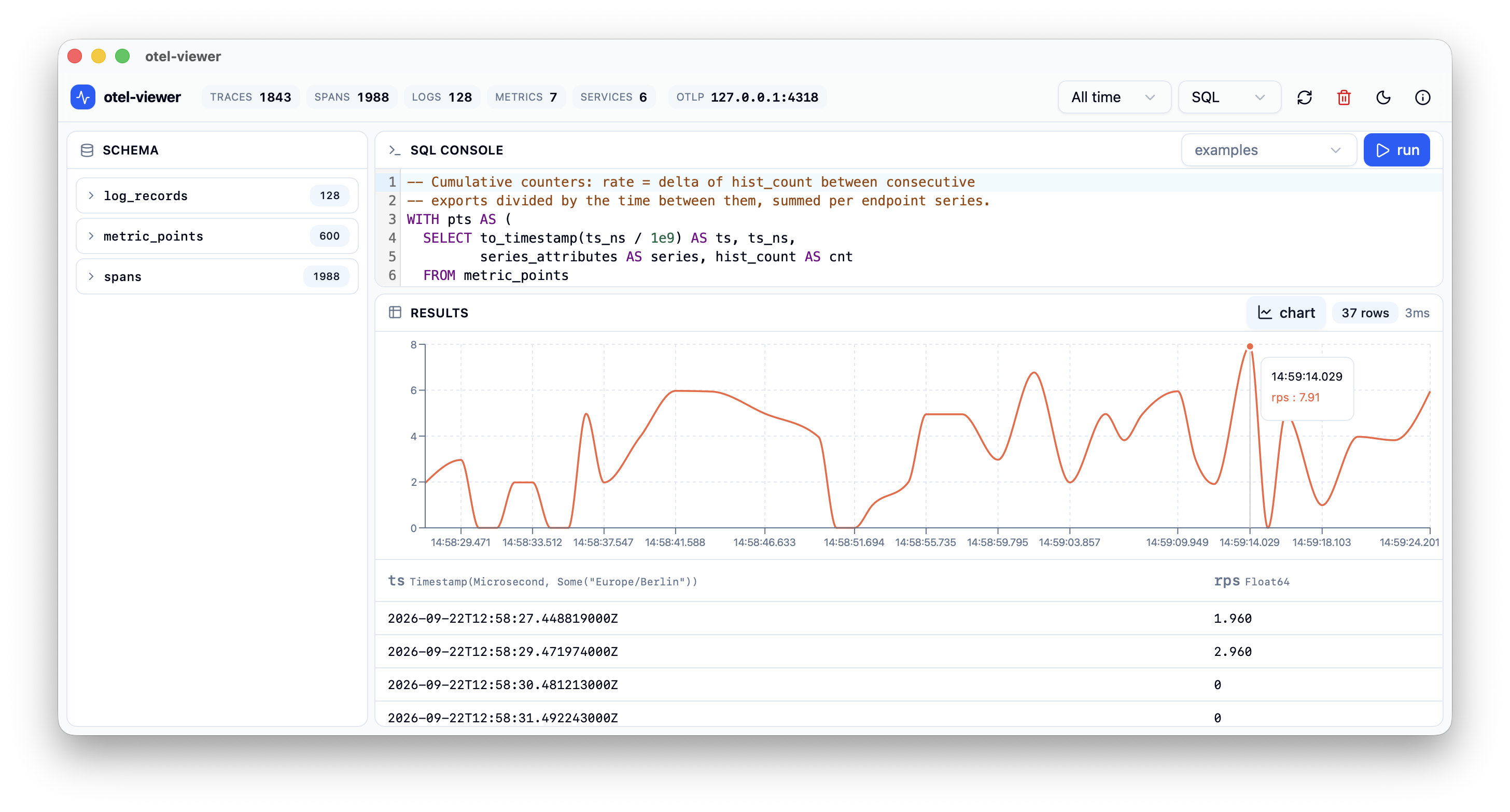
Task: Select the row with rps 2.960
Action: [908, 651]
